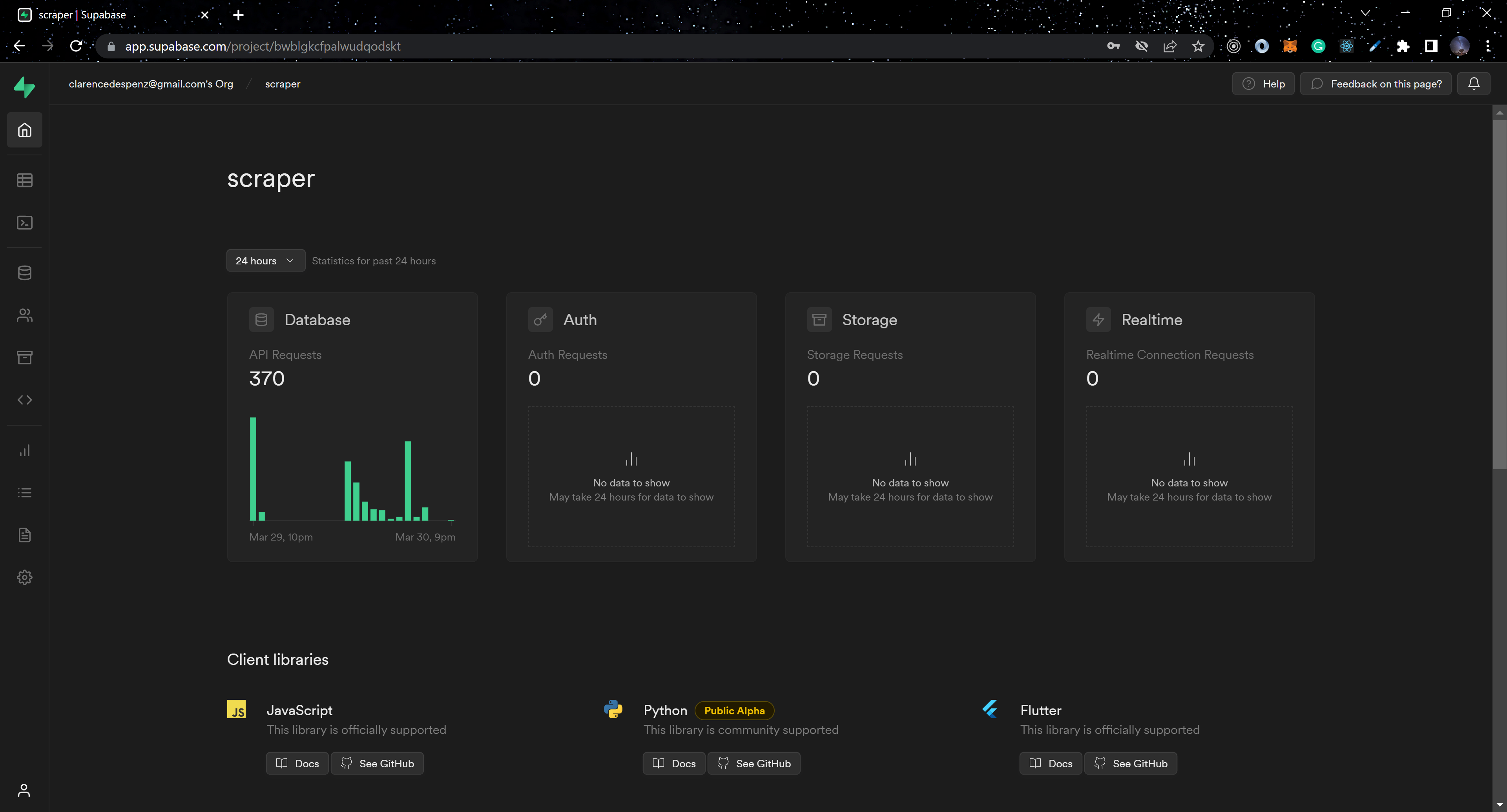This screenshot has width=1507, height=812.
Task: Open project Settings gear icon
Action: coord(25,577)
